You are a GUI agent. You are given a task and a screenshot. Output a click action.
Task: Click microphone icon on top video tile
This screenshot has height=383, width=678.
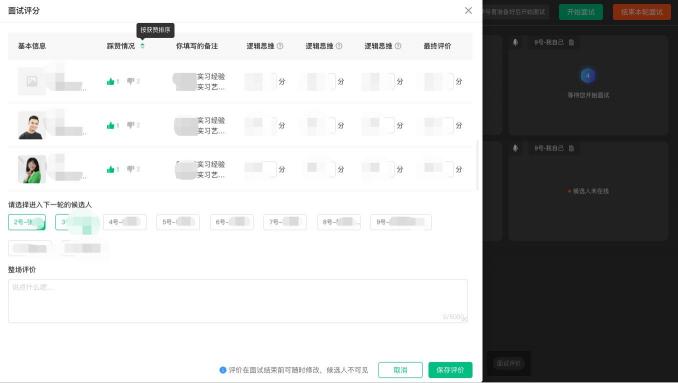(515, 42)
